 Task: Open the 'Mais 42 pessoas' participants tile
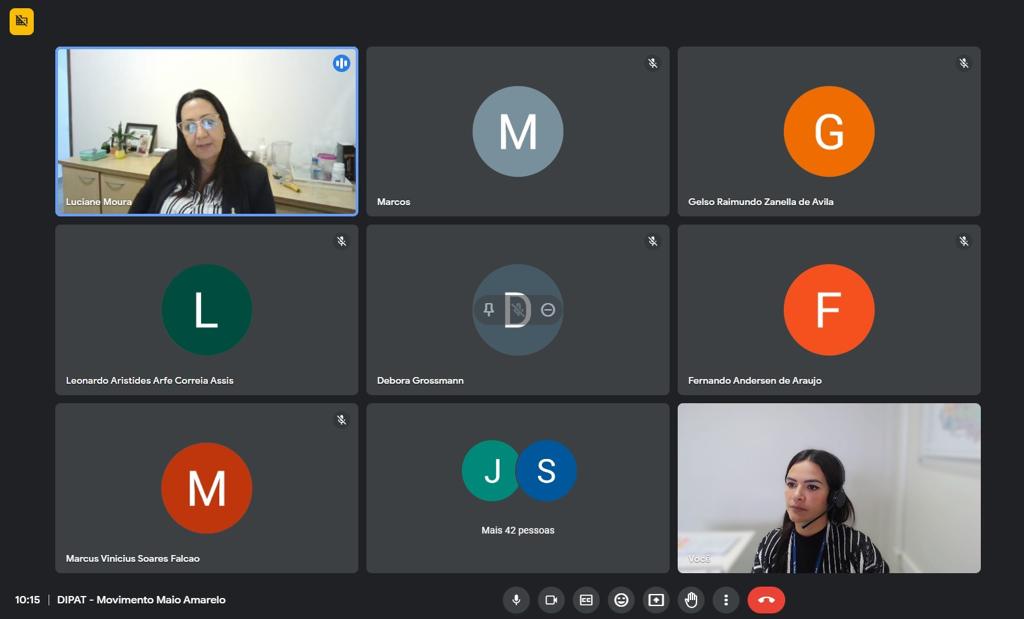pyautogui.click(x=518, y=488)
